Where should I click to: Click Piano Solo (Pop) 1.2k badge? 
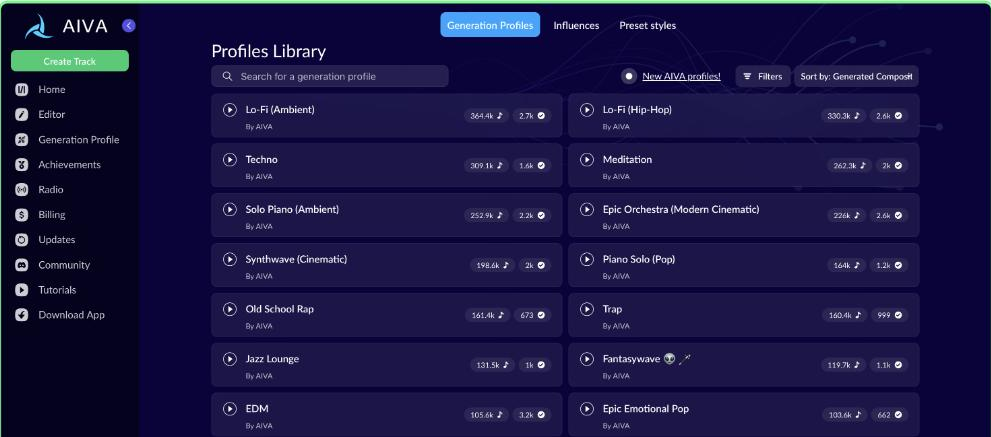tap(889, 266)
